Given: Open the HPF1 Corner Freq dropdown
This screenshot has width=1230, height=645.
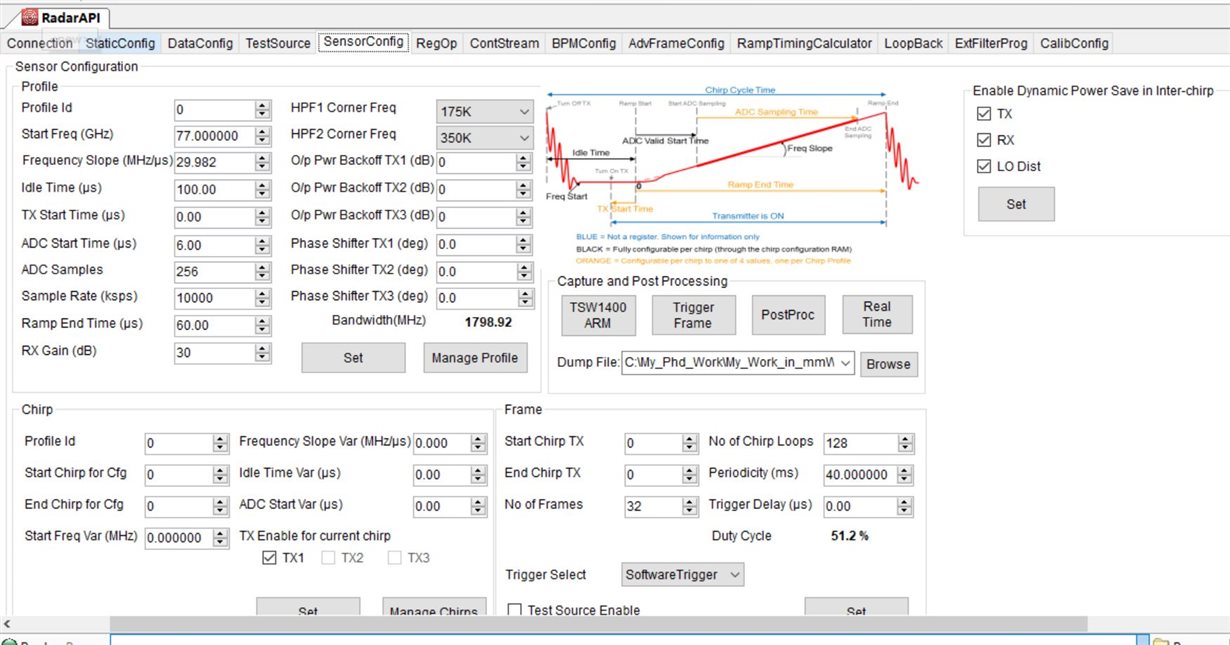Looking at the screenshot, I should [x=485, y=112].
